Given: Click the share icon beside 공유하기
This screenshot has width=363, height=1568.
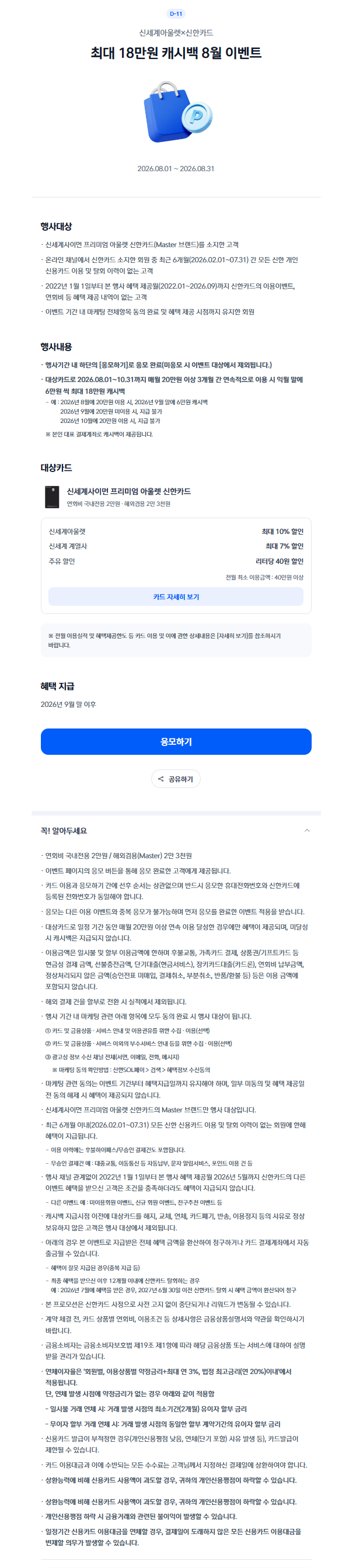Looking at the screenshot, I should (x=160, y=779).
